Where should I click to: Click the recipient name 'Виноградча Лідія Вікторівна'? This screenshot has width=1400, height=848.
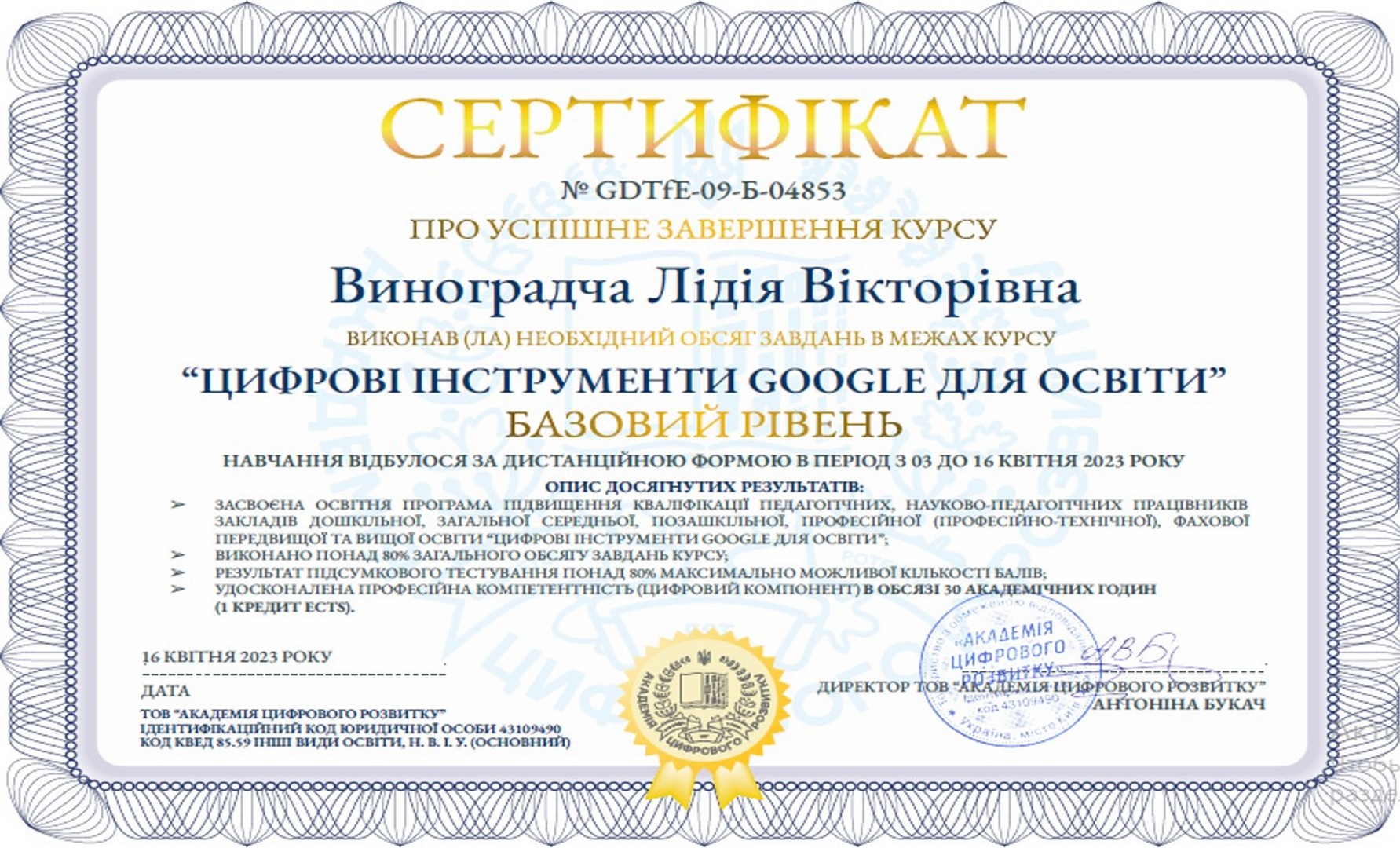pos(704,287)
